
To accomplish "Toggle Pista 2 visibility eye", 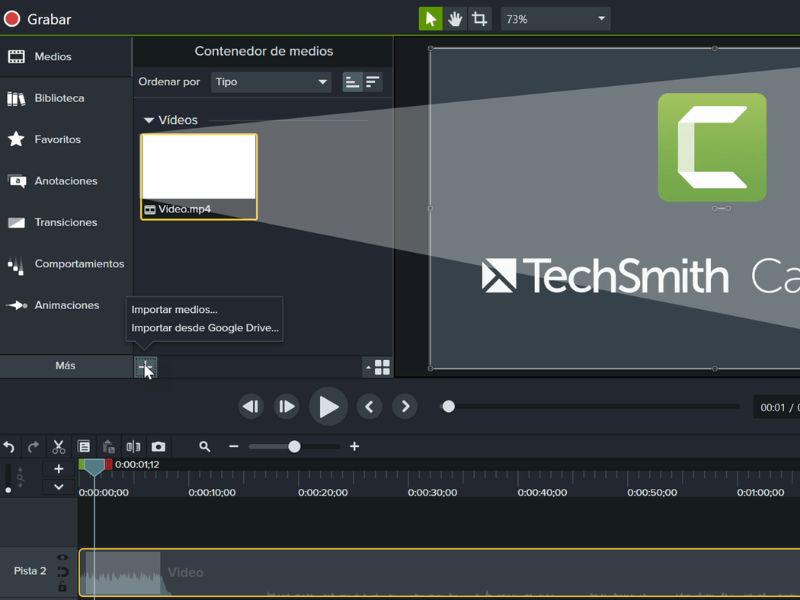I will pyautogui.click(x=63, y=558).
